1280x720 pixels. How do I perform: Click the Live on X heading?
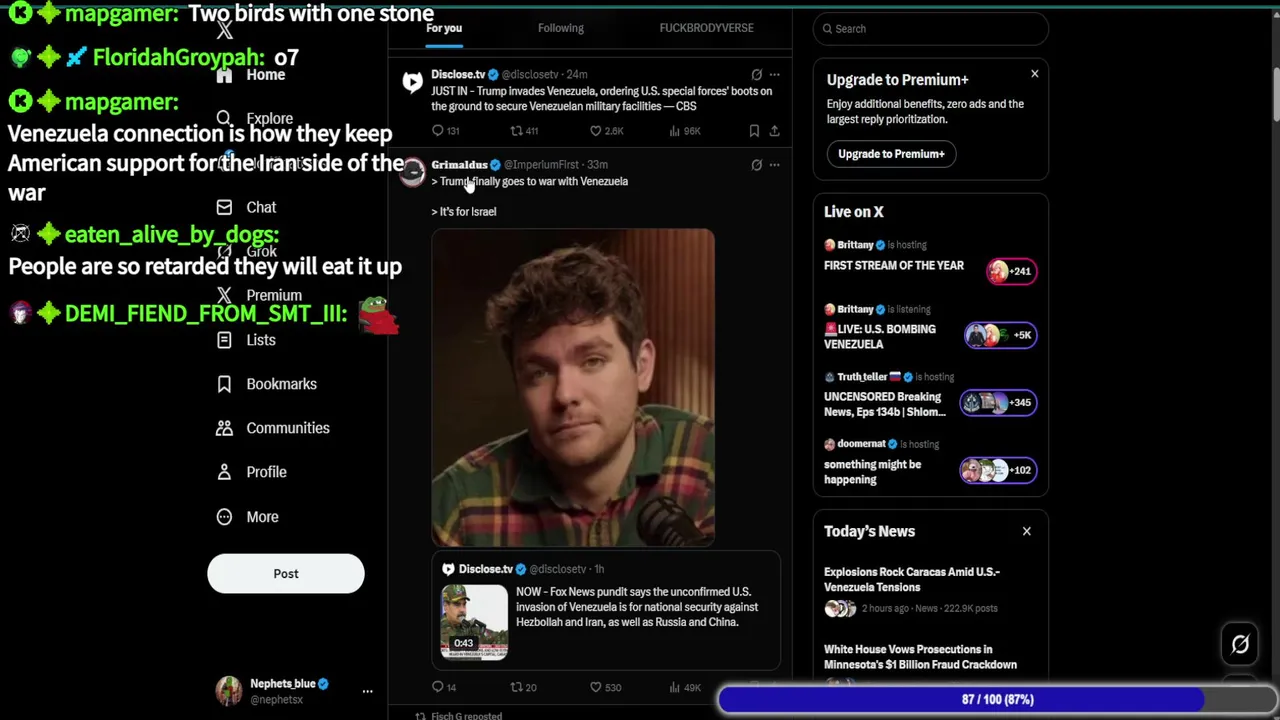(x=854, y=212)
